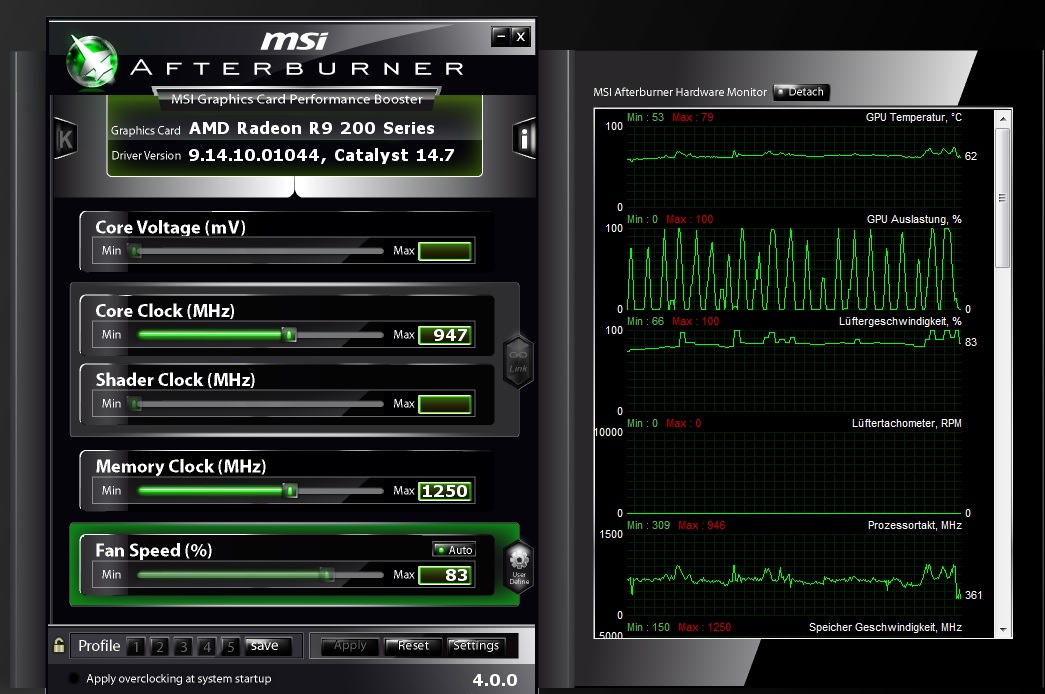Select profile slot 2
1045x694 pixels.
tap(159, 646)
